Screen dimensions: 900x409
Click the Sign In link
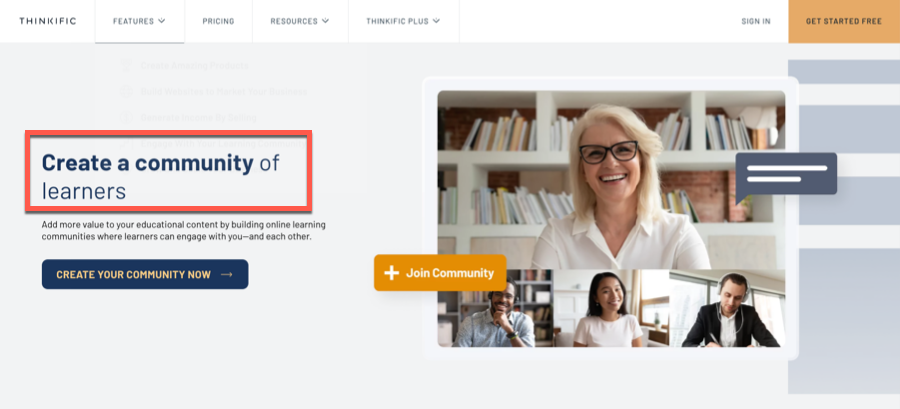coord(756,21)
